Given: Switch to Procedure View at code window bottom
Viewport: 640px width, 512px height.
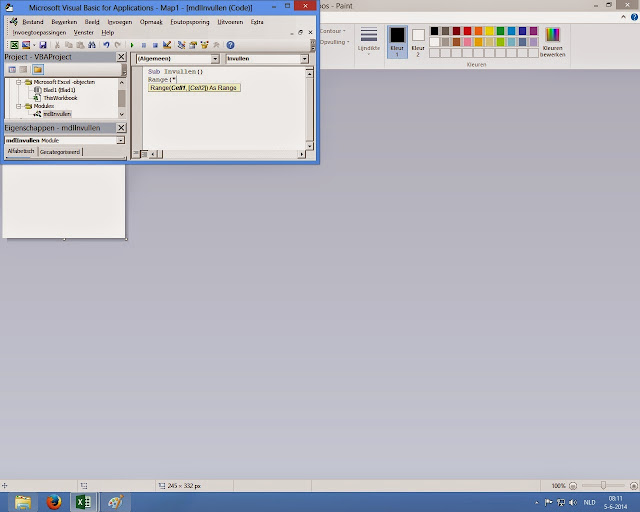Looking at the screenshot, I should pyautogui.click(x=136, y=154).
